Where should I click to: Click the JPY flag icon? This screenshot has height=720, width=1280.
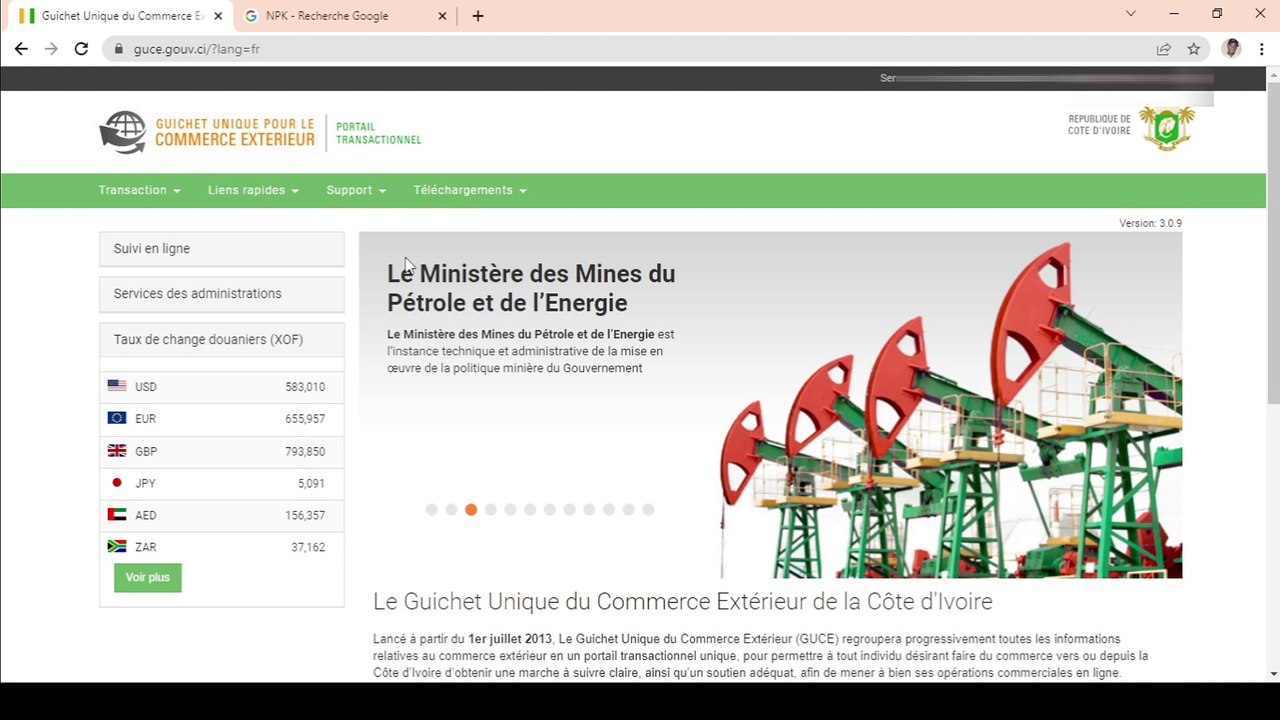pyautogui.click(x=117, y=483)
